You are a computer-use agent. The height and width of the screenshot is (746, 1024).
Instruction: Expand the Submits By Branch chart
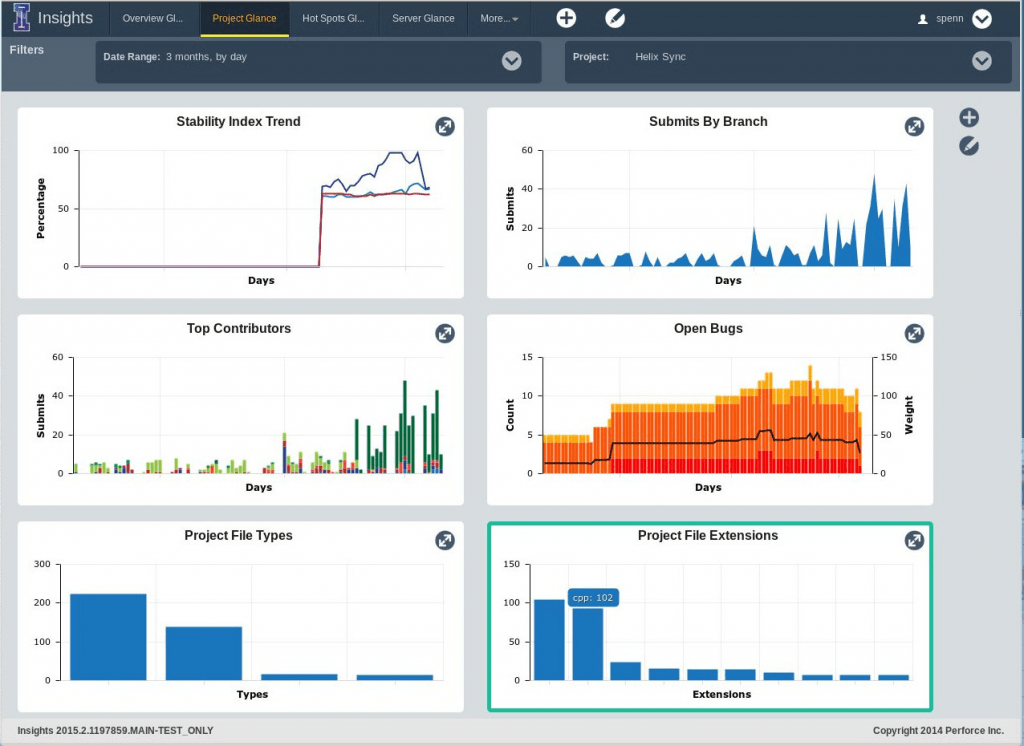pos(914,126)
